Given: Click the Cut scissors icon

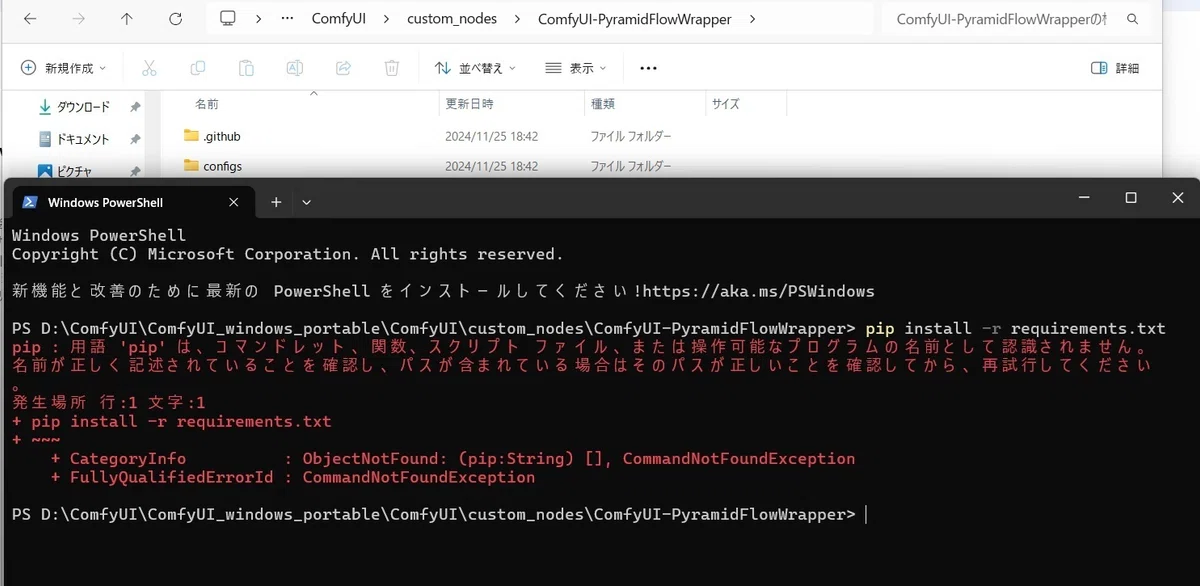Looking at the screenshot, I should [149, 68].
